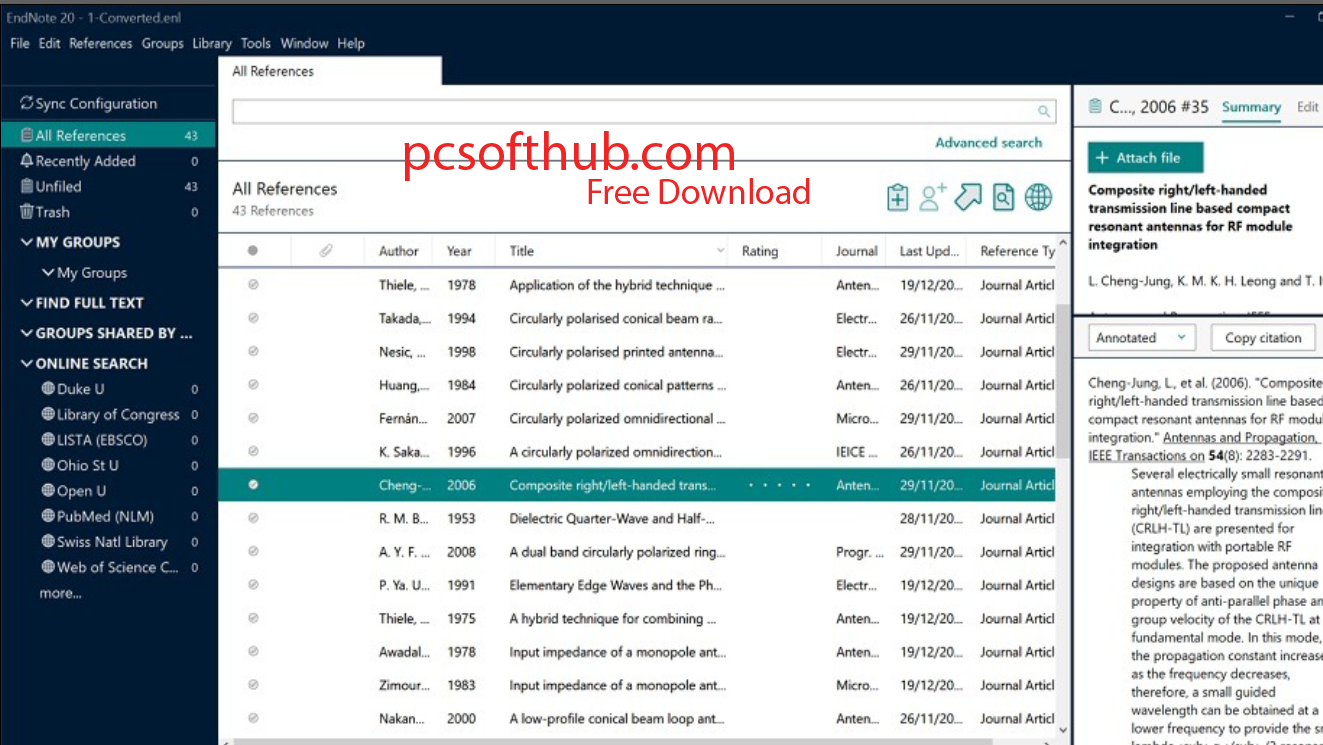Collapse the FIND FULL TEXT section
The height and width of the screenshot is (745, 1323).
[27, 303]
